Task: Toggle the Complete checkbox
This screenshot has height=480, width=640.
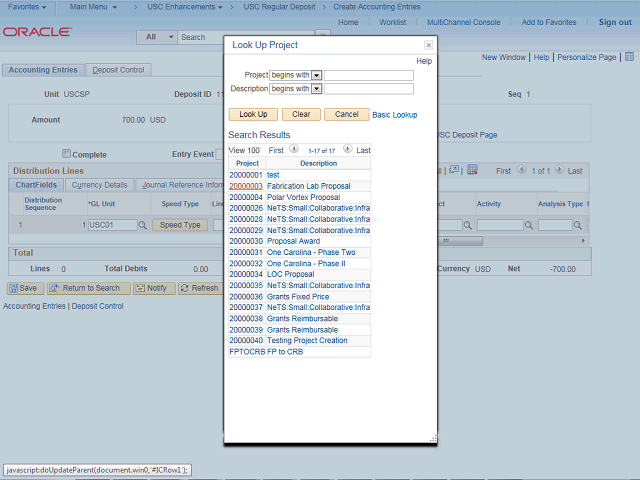Action: 66,153
